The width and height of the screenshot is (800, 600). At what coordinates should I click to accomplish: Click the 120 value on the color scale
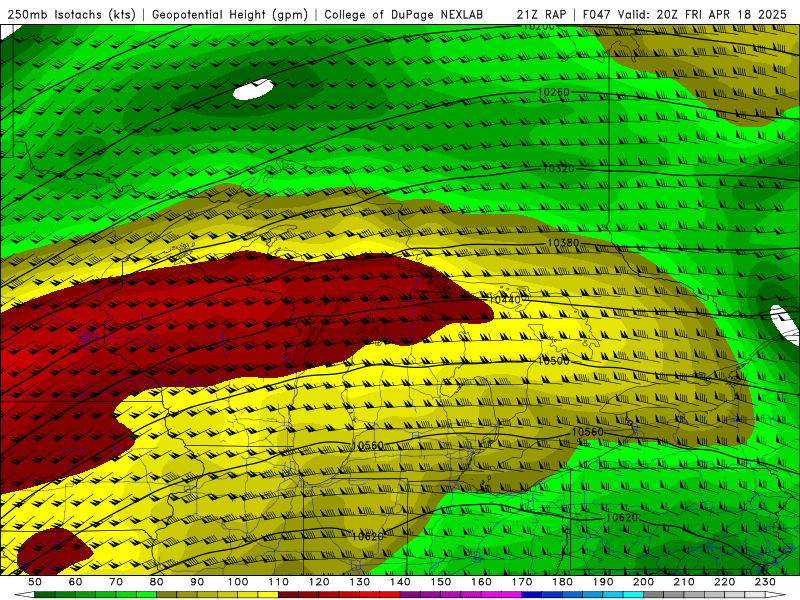[x=319, y=582]
